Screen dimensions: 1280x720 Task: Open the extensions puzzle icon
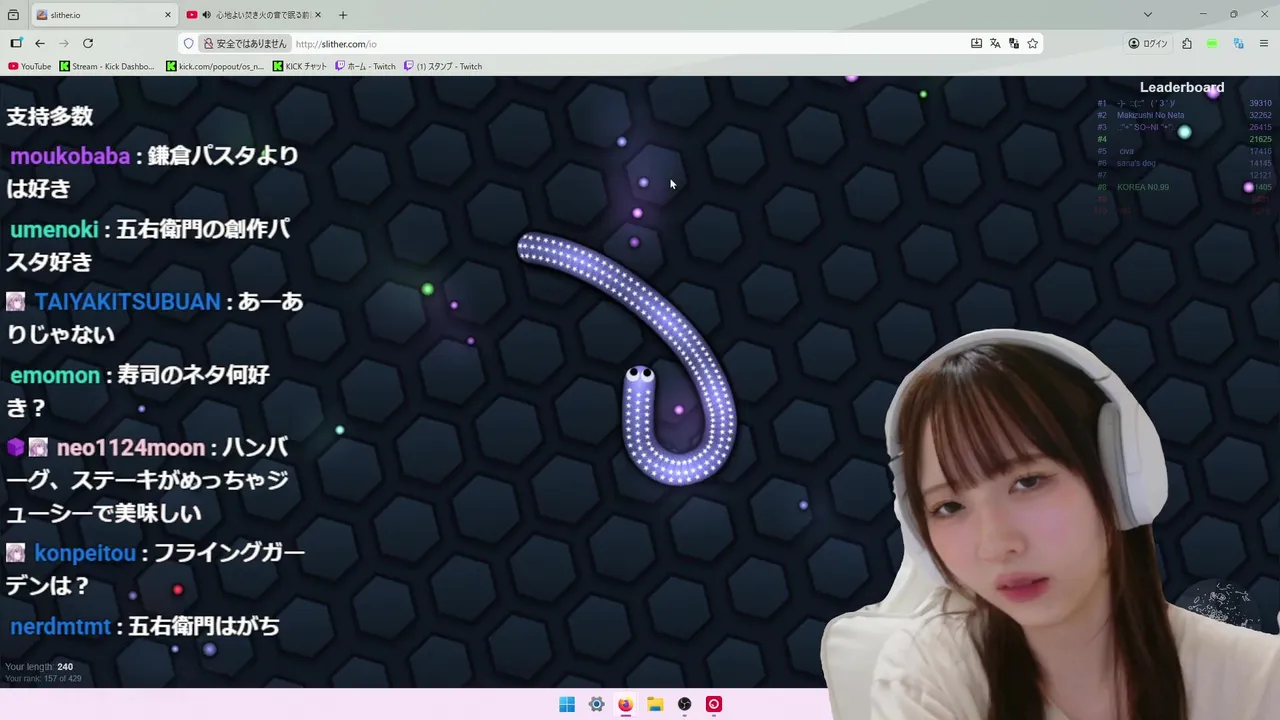click(1187, 43)
